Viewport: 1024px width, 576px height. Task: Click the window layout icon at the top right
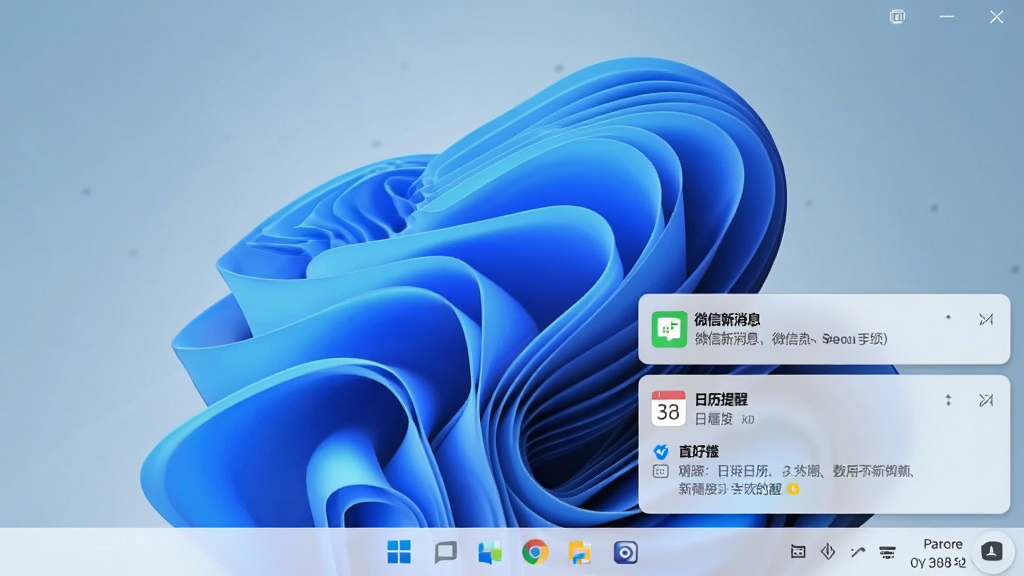click(x=897, y=17)
